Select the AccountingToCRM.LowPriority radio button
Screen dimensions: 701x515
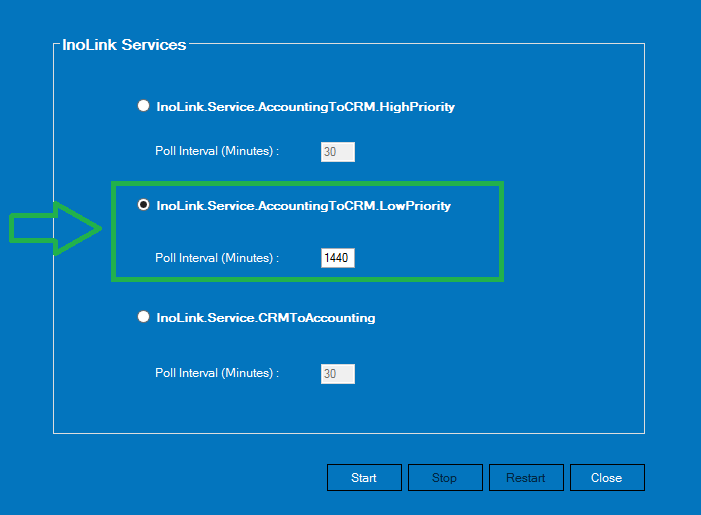click(x=143, y=205)
